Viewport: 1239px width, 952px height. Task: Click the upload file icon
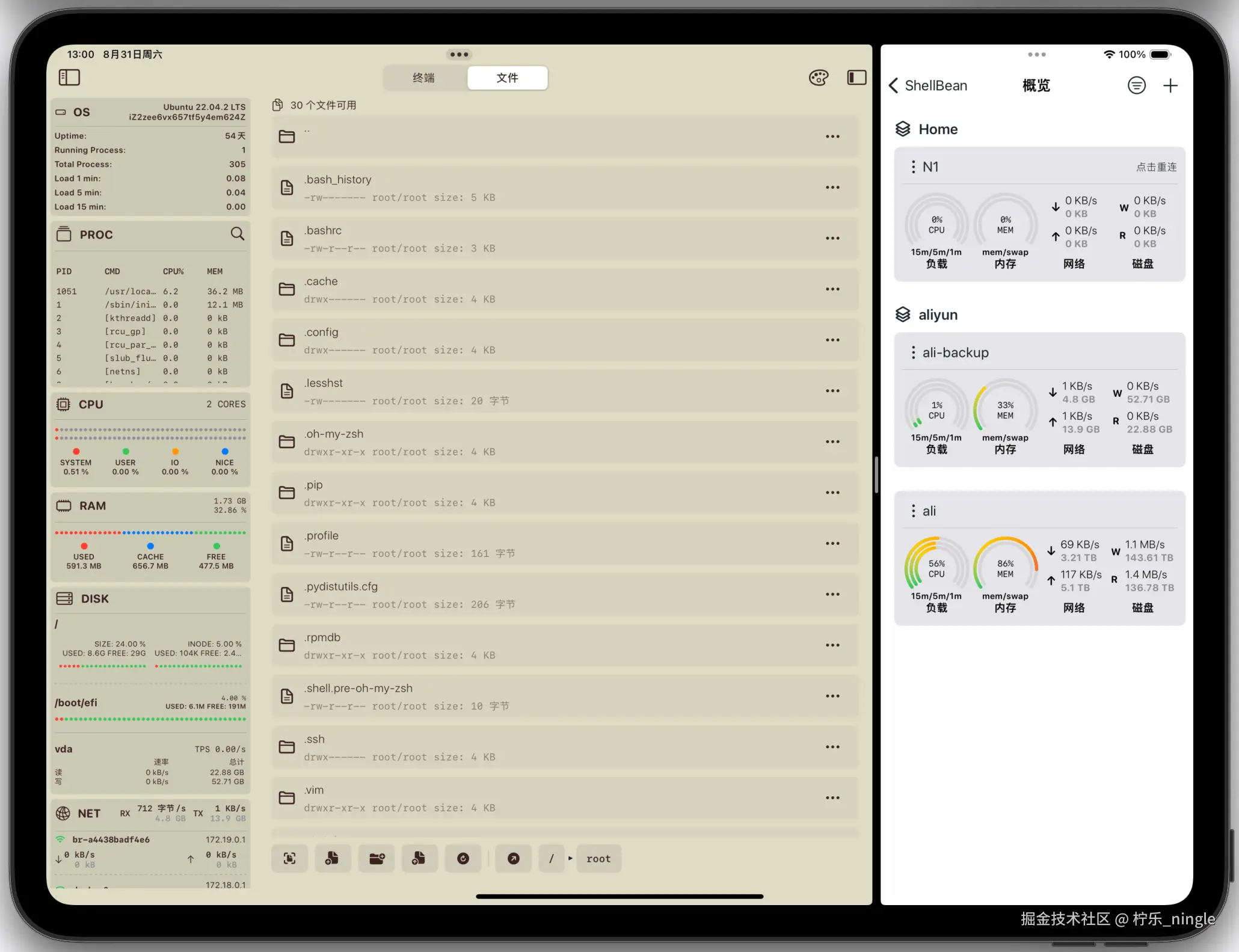point(419,858)
